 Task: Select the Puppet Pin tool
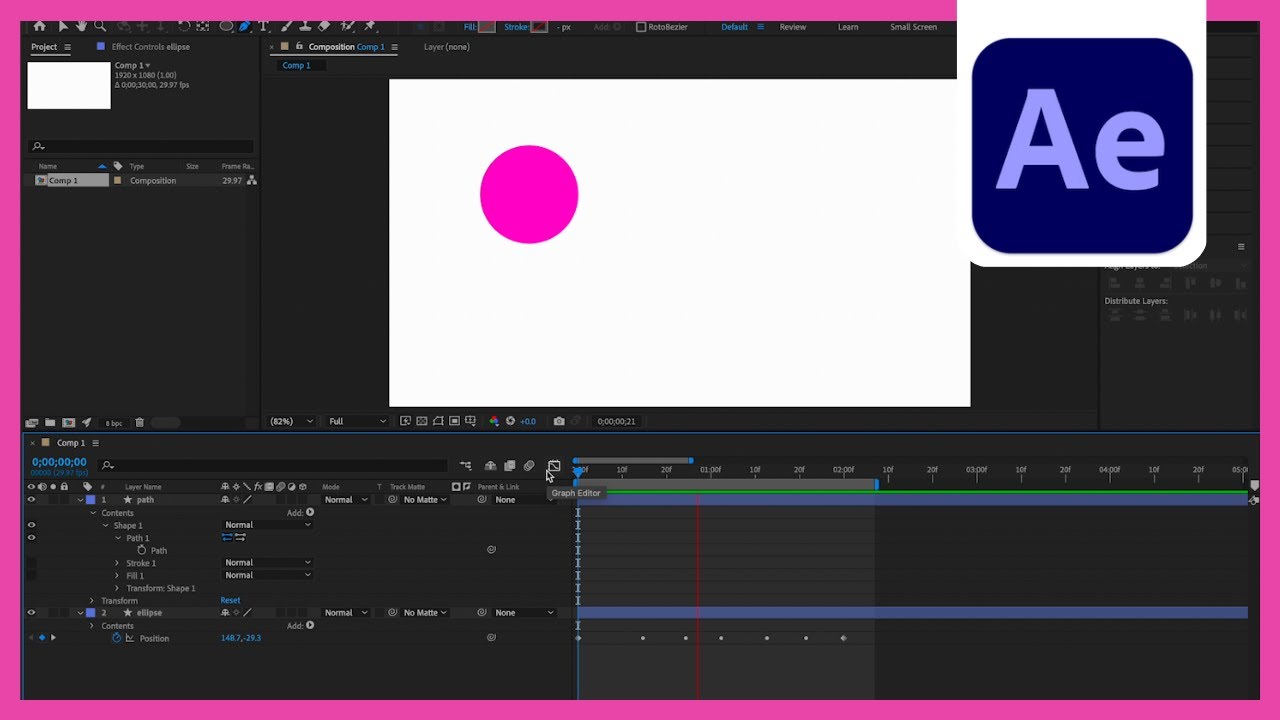click(x=369, y=26)
